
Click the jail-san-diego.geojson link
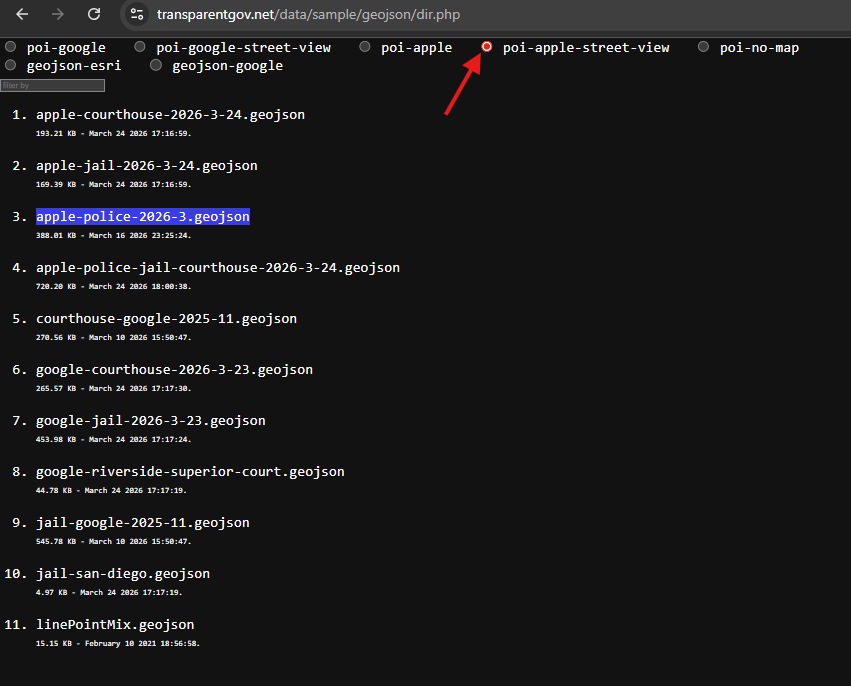[122, 574]
